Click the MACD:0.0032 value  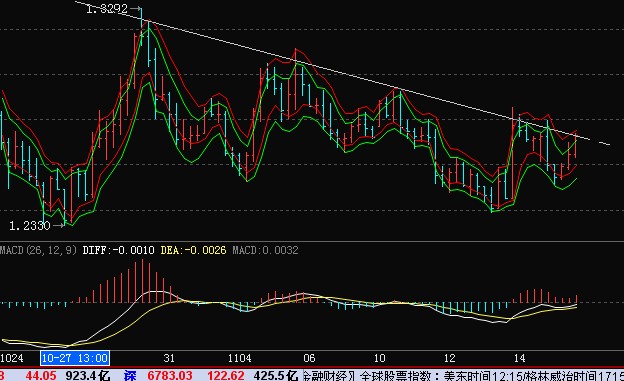tap(265, 250)
